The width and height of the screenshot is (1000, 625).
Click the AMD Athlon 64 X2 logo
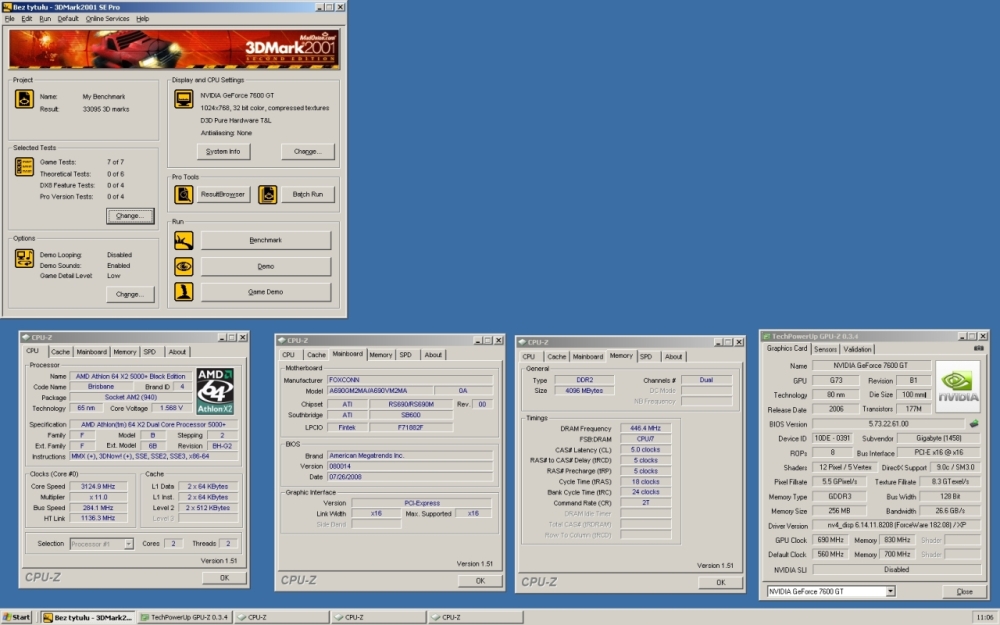[215, 390]
